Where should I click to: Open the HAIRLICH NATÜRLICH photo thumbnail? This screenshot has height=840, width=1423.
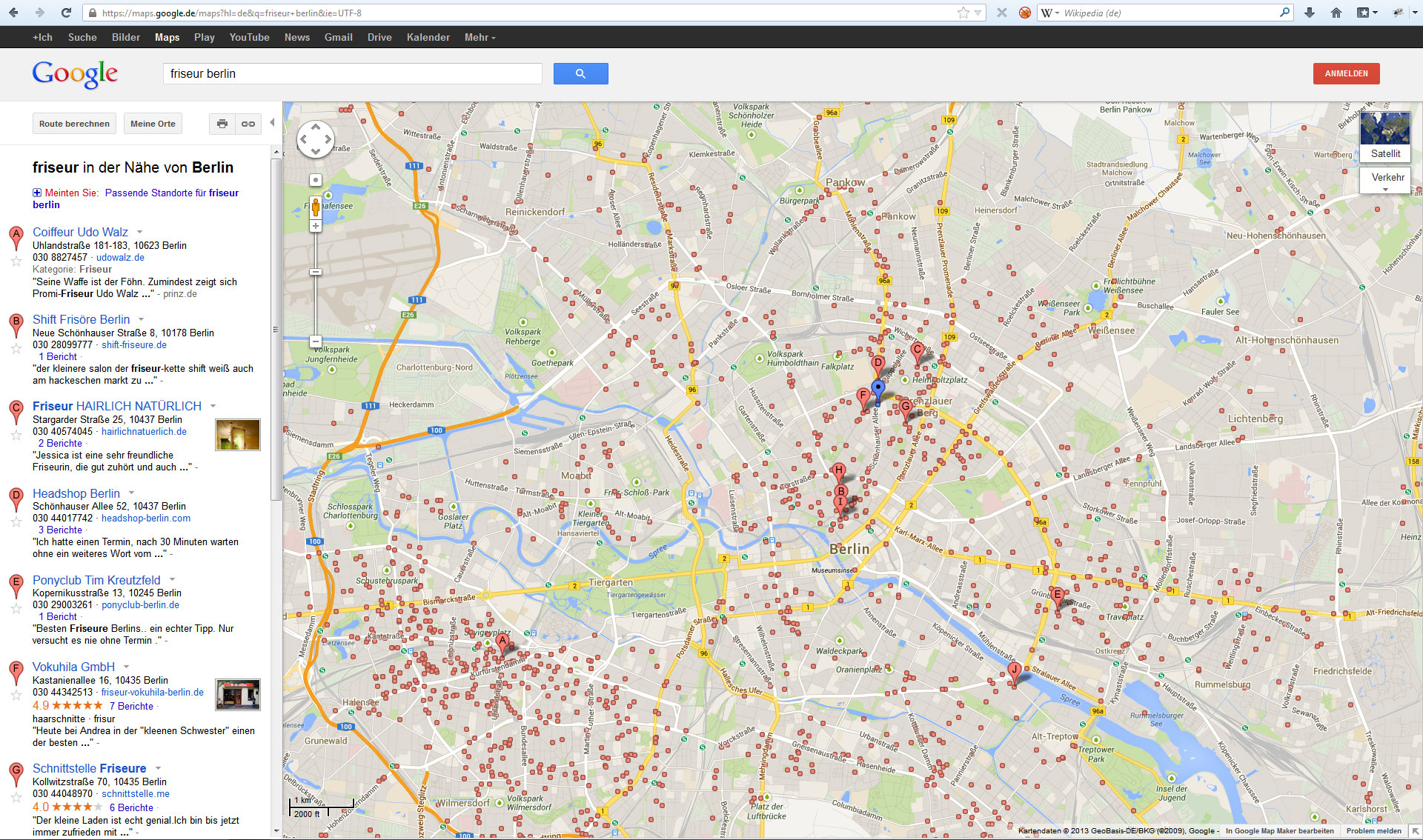(x=238, y=434)
